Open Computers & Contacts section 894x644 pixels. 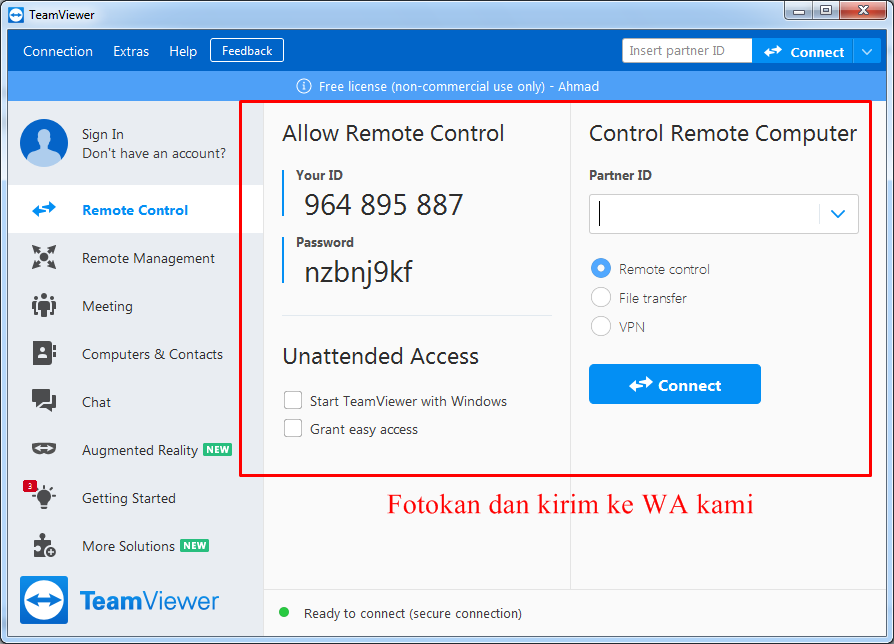(136, 353)
